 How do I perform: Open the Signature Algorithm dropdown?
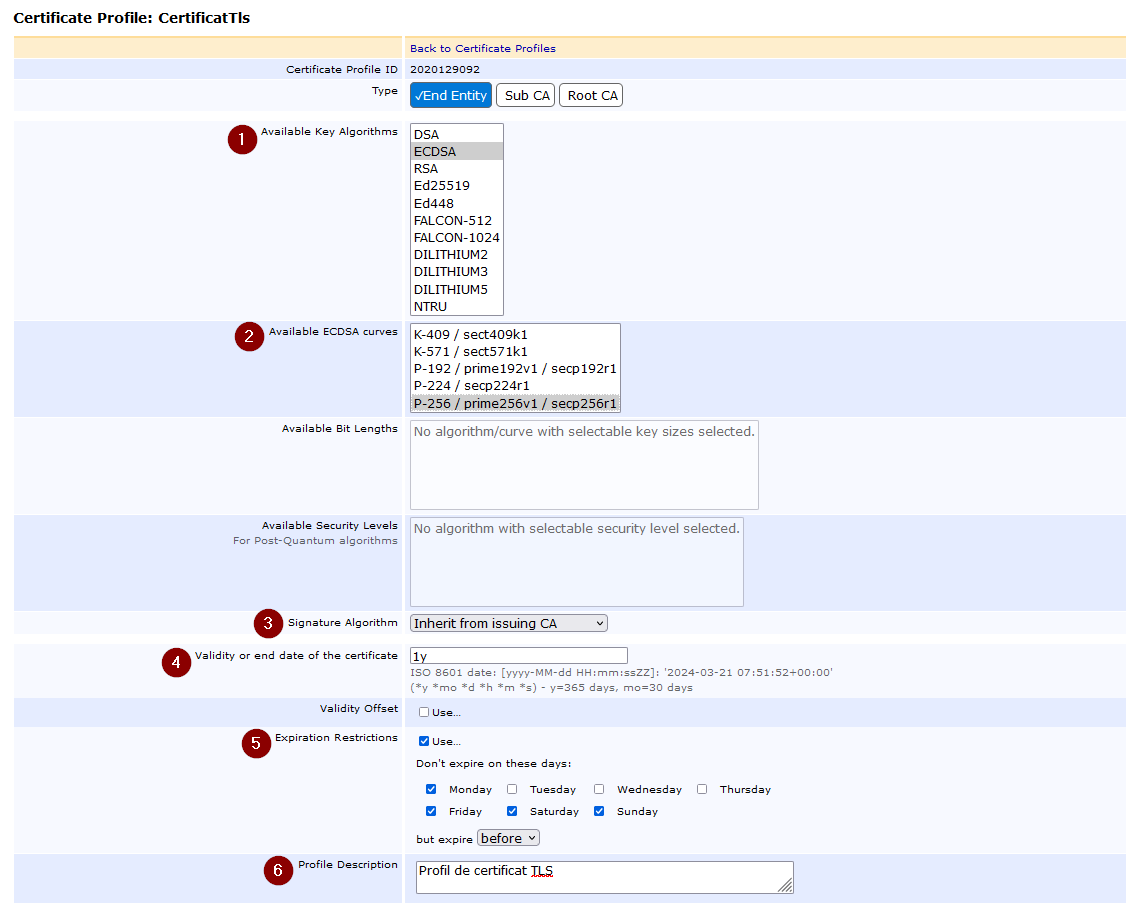pos(508,623)
